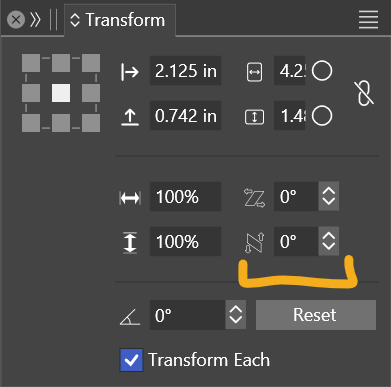The width and height of the screenshot is (391, 387).
Task: Click the height dimension icon
Action: [x=254, y=117]
